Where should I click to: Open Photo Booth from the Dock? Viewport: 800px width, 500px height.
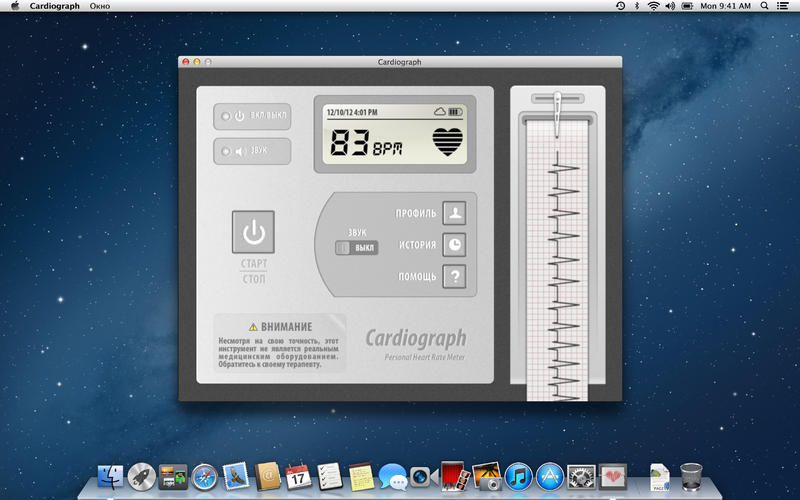[x=455, y=476]
